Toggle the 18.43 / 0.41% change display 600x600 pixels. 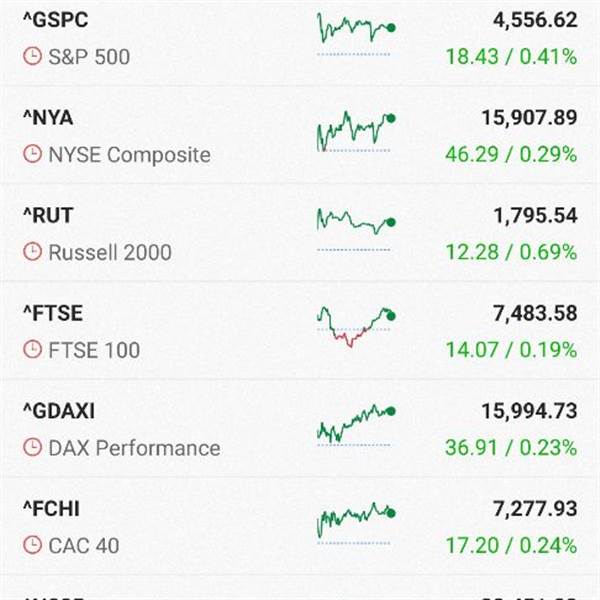[x=511, y=57]
